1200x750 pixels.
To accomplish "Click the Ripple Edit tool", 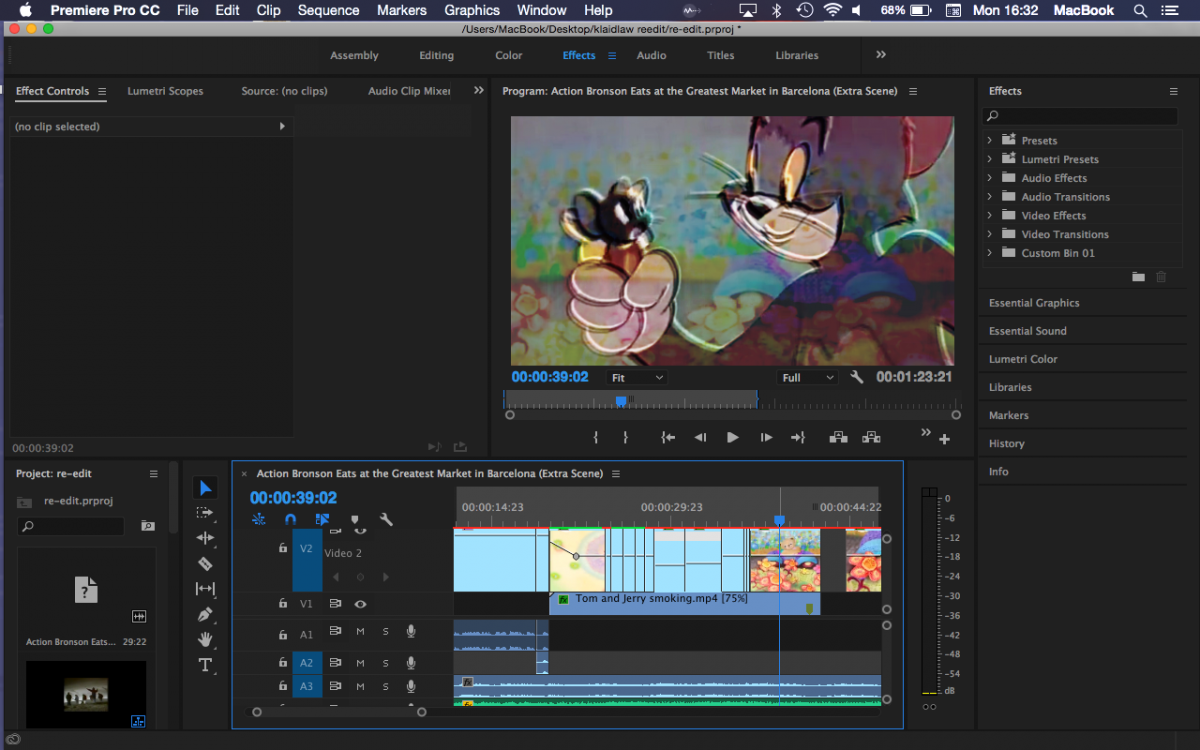I will 205,538.
